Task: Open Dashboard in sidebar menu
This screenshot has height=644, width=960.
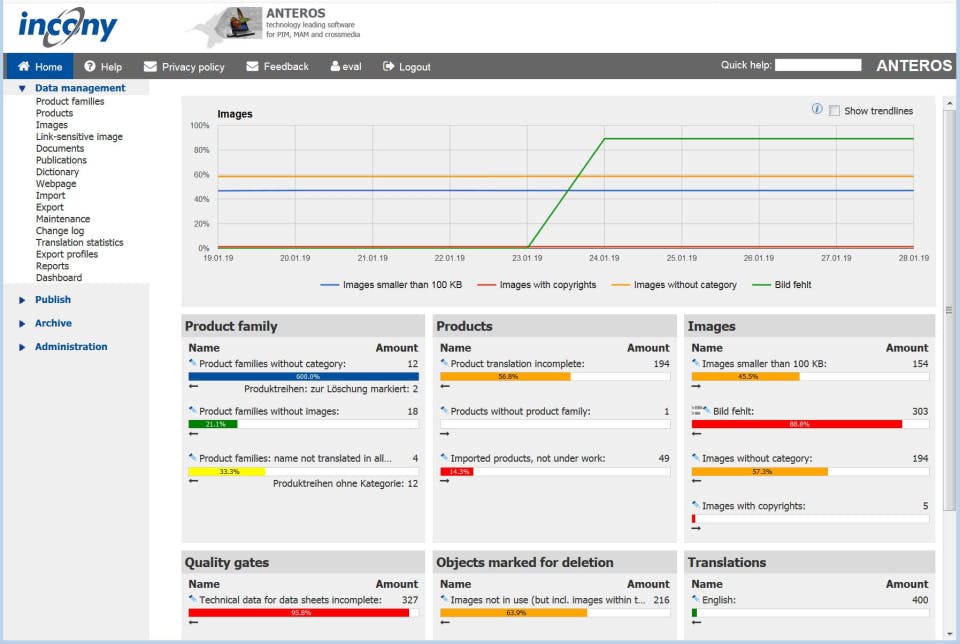Action: [x=59, y=278]
